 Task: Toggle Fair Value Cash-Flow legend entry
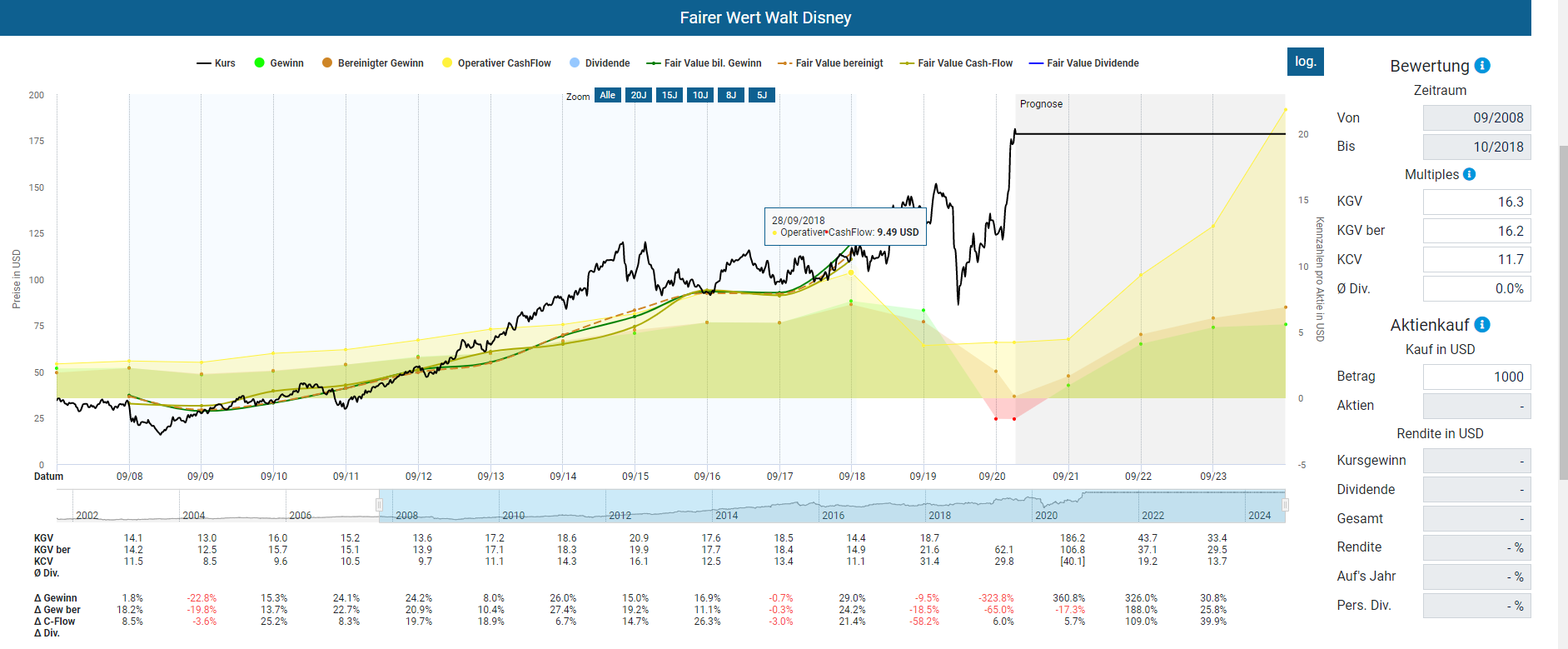pos(957,63)
